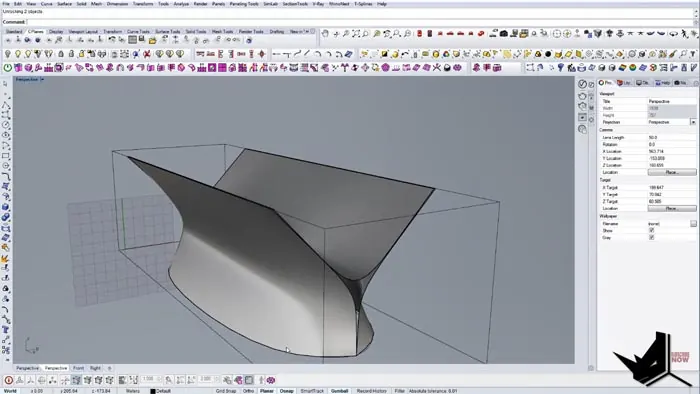The width and height of the screenshot is (700, 394).
Task: Switch to the Help panel tab
Action: click(662, 83)
